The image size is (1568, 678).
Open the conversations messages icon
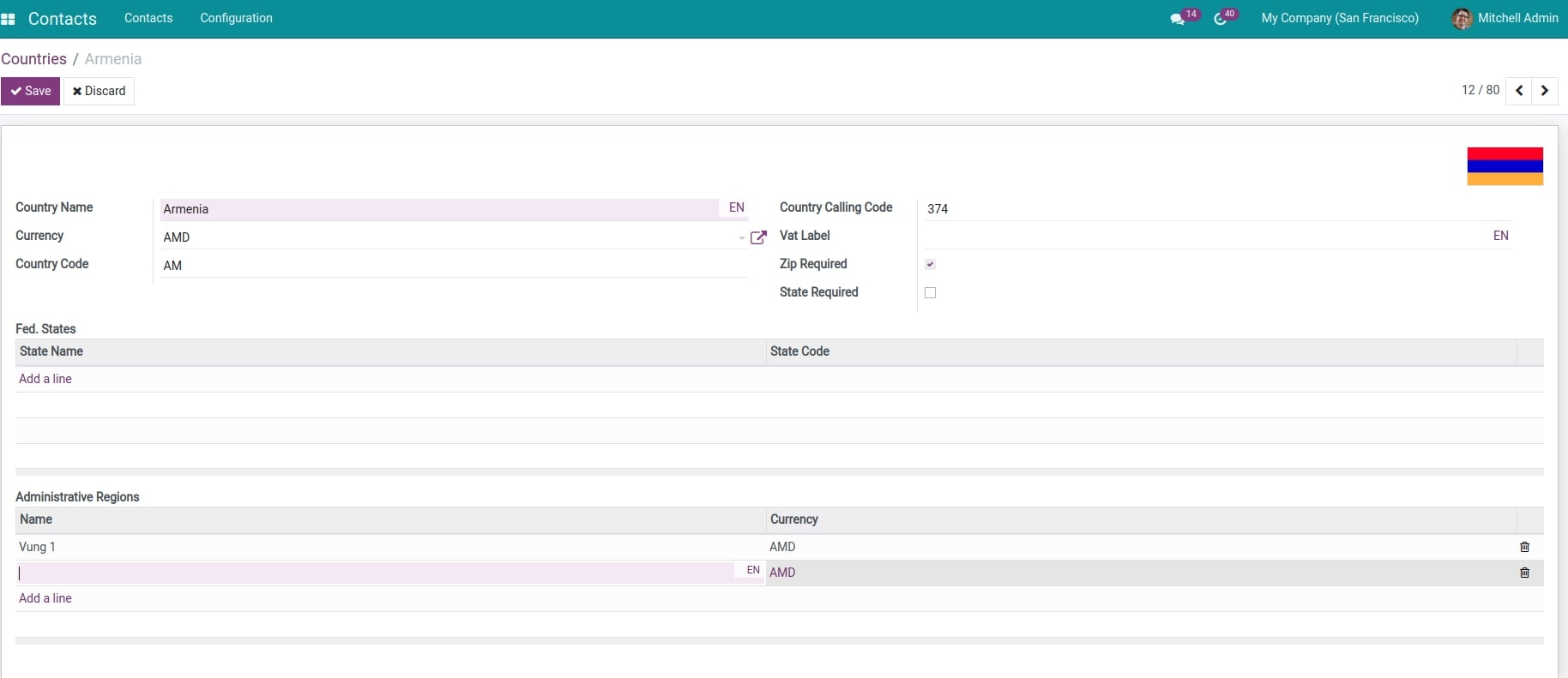[x=1177, y=19]
